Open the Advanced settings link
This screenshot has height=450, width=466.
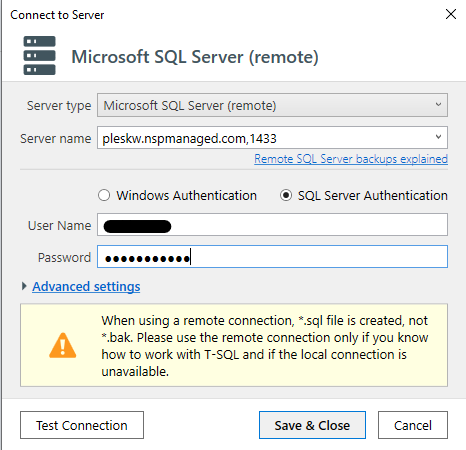[x=86, y=286]
